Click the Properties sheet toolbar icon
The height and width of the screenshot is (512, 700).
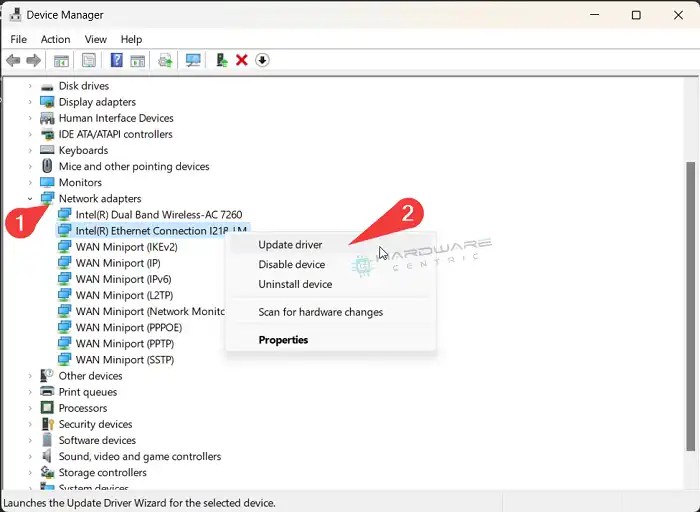point(89,60)
